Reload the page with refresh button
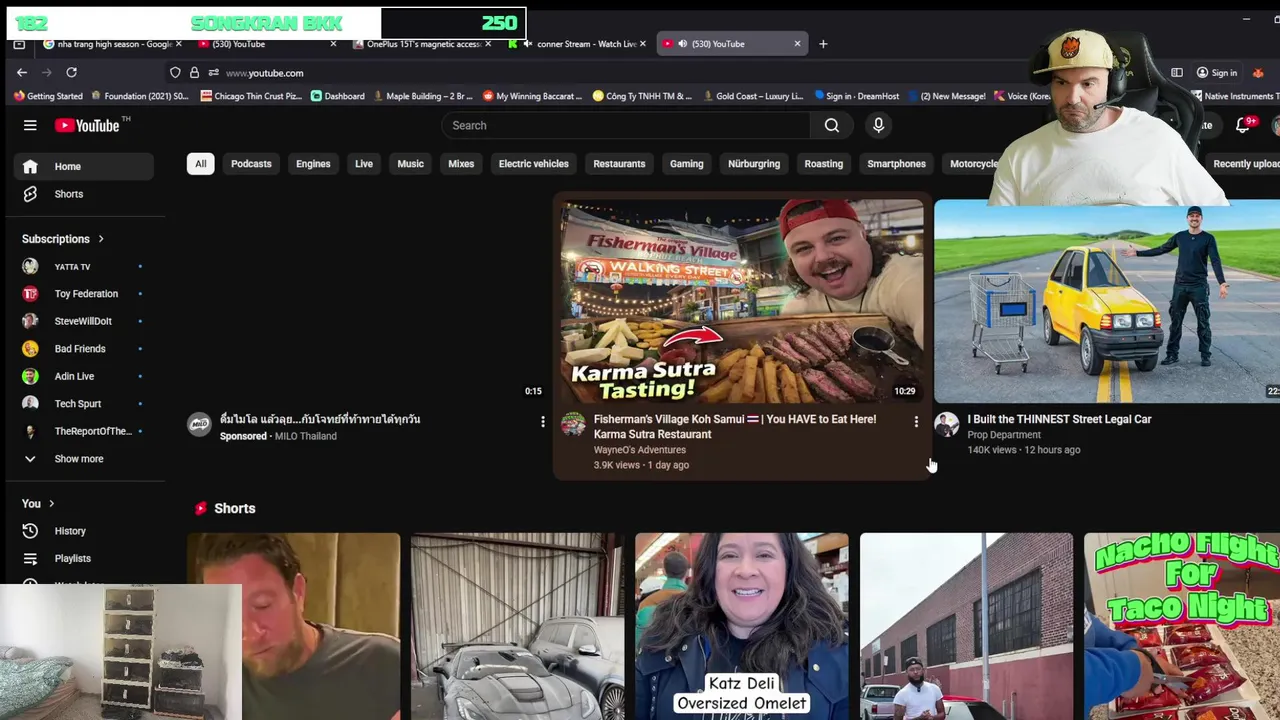Viewport: 1280px width, 720px height. coord(71,72)
